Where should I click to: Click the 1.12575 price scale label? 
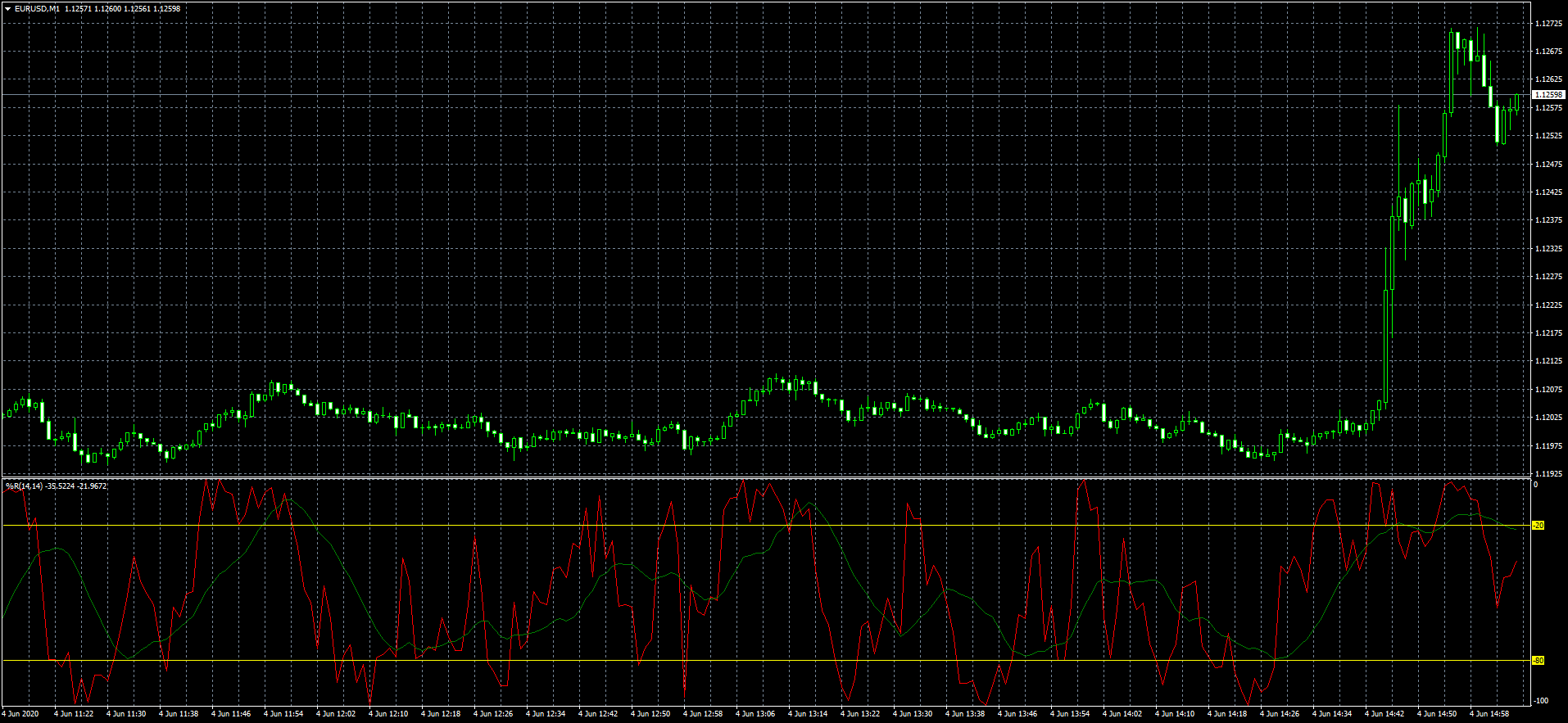tap(1548, 108)
